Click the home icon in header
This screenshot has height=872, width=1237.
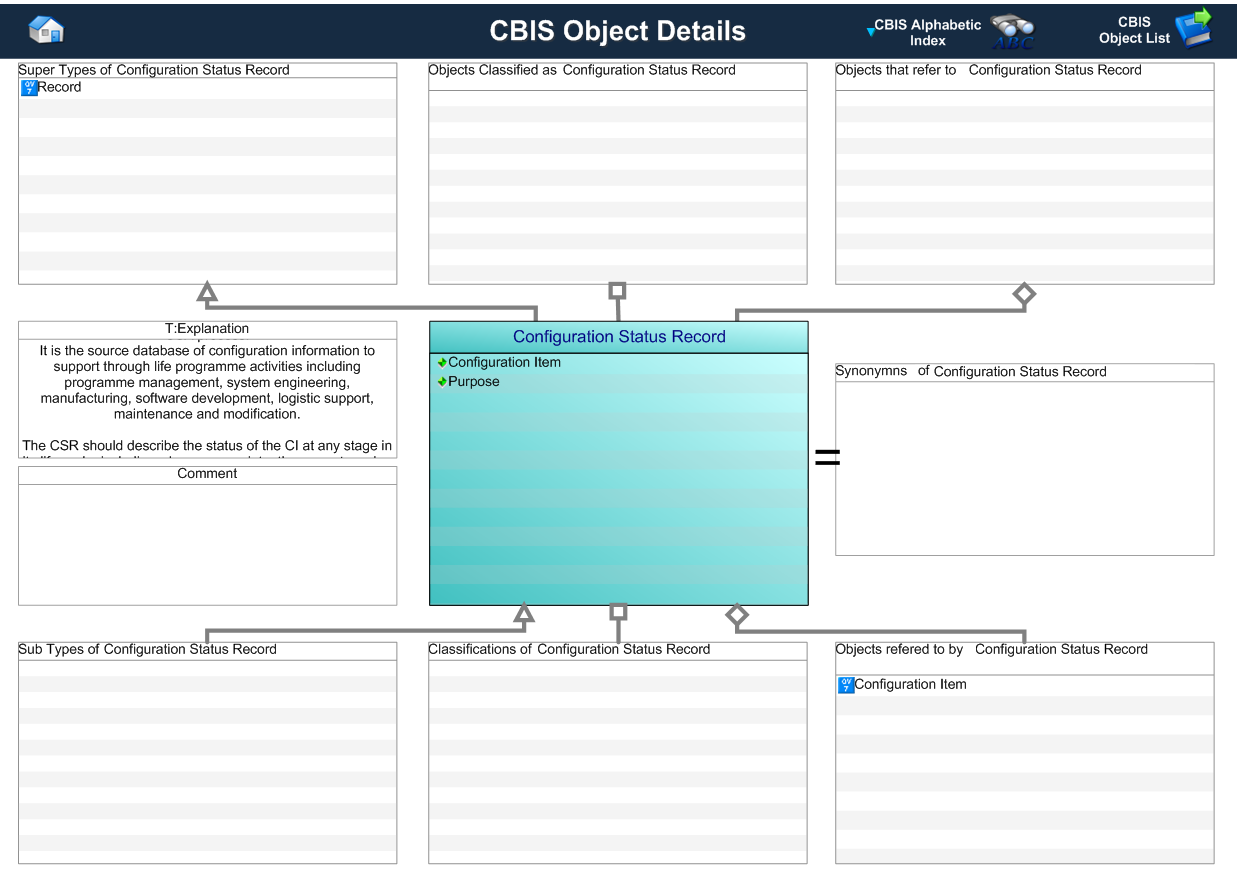pyautogui.click(x=46, y=30)
